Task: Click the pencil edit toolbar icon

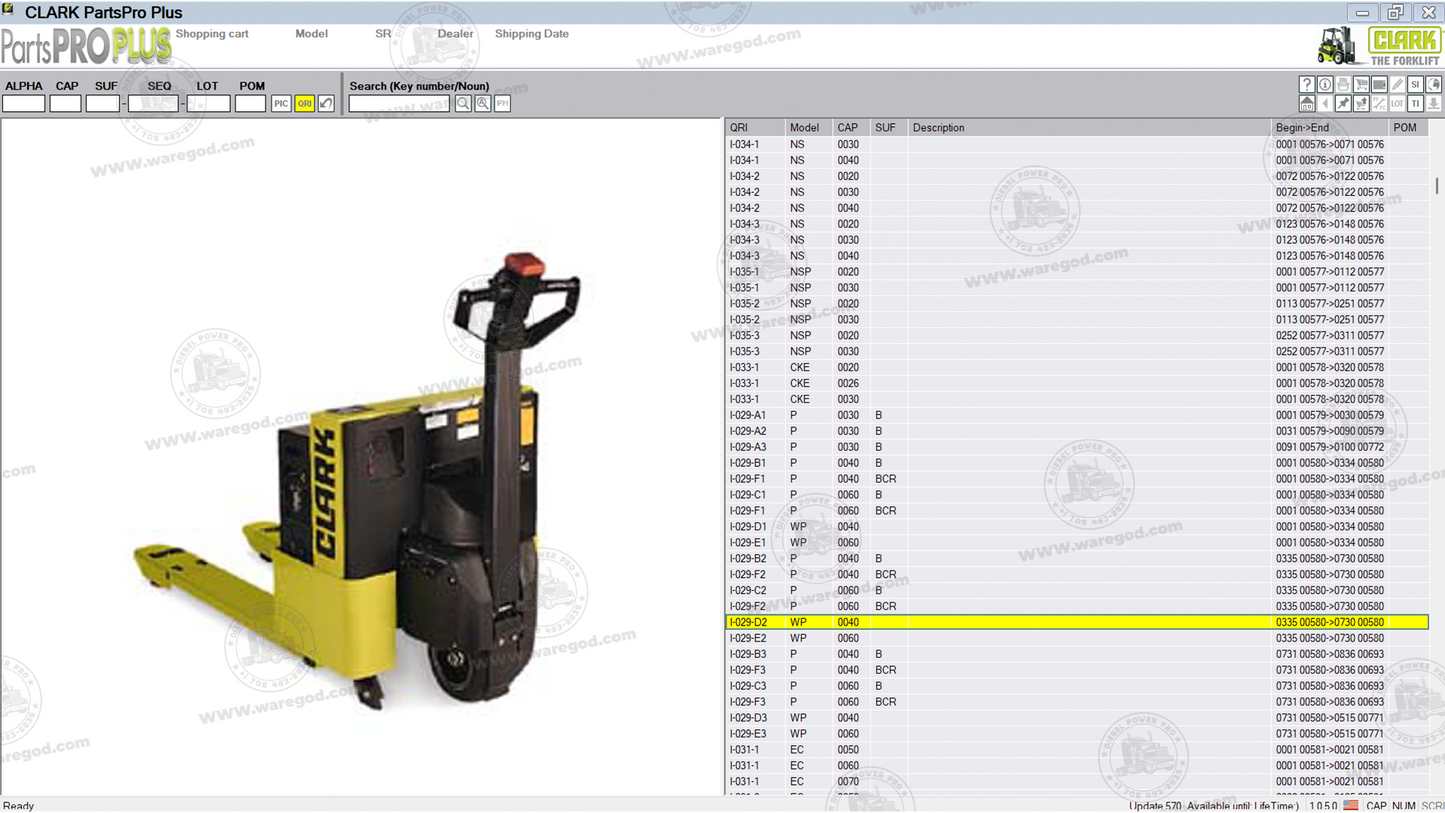Action: (1397, 84)
